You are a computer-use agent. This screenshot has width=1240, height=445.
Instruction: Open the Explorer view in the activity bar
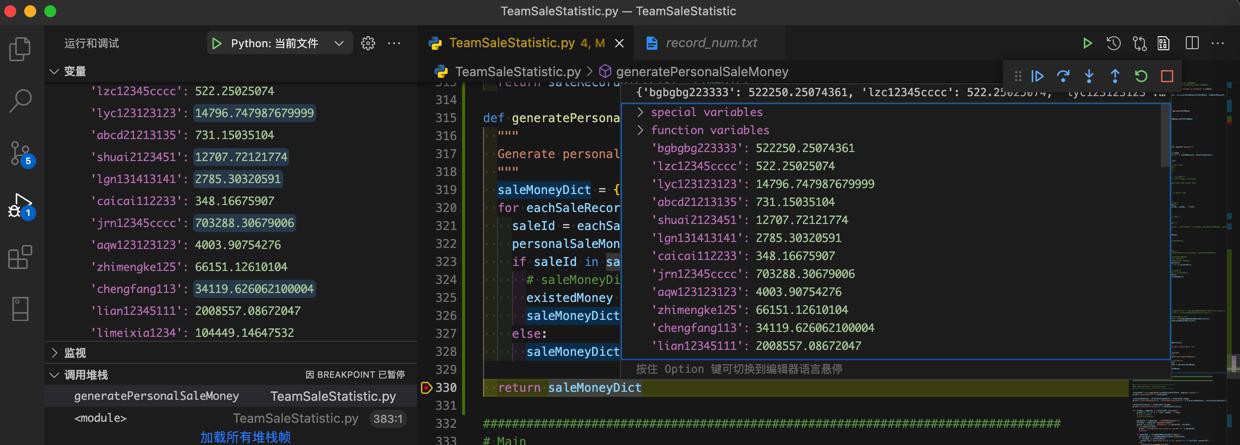point(20,48)
